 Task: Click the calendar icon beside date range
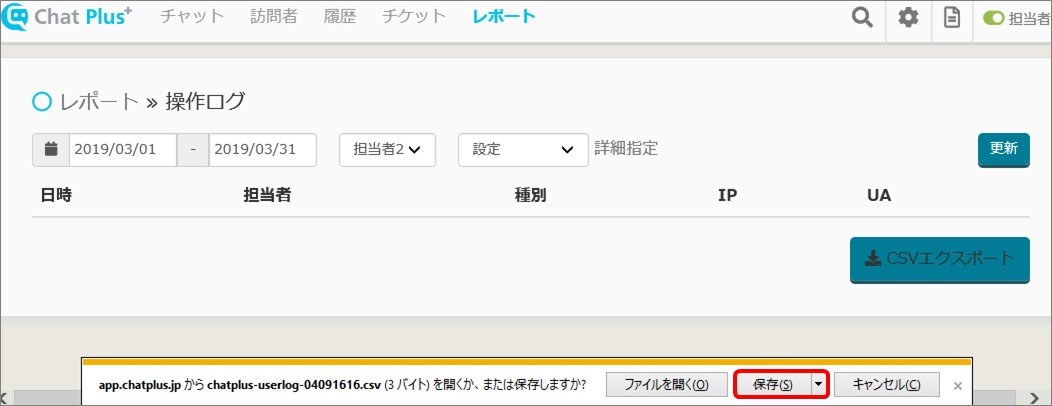point(51,149)
